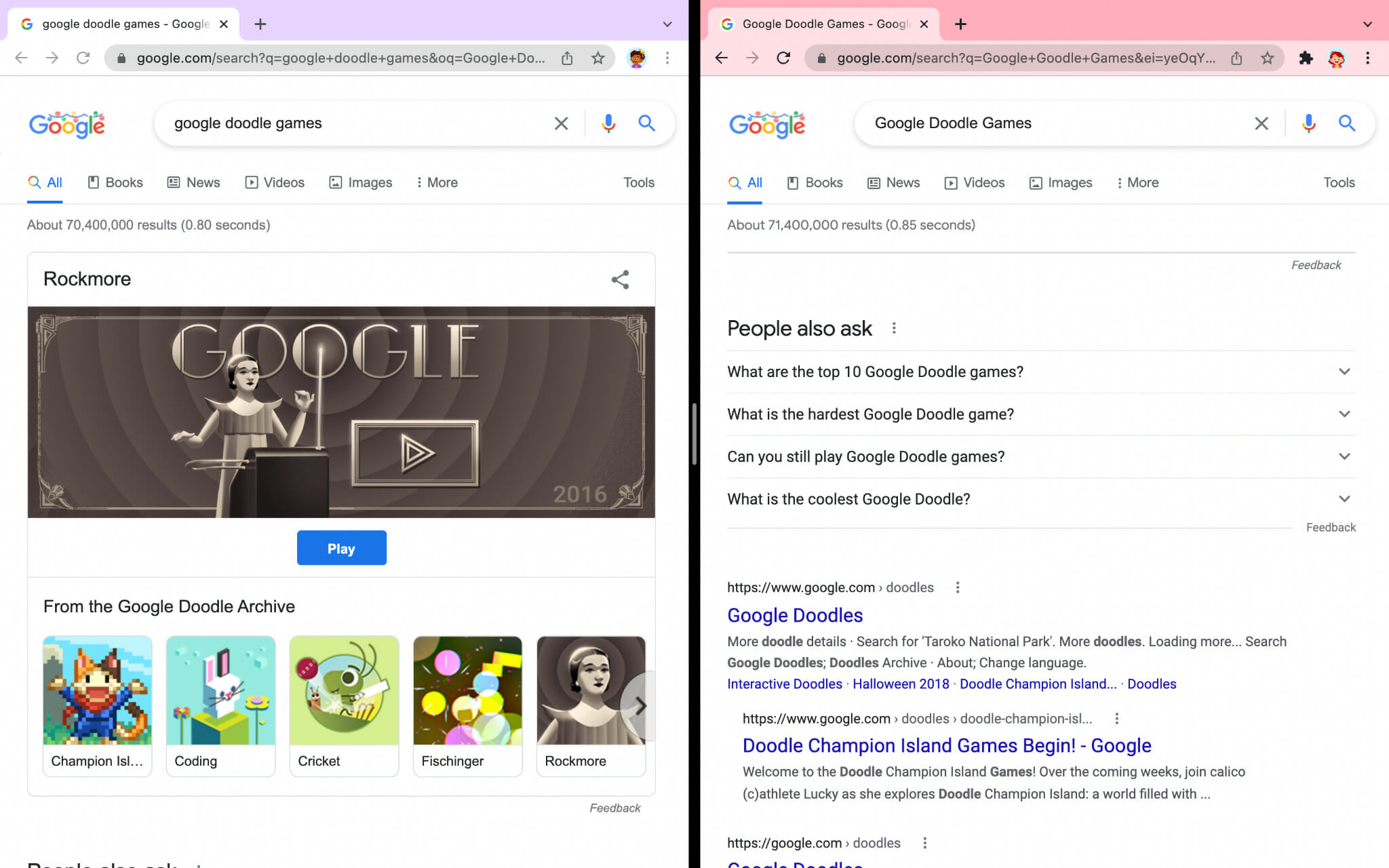Click the Champion Island doodle thumbnail

pyautogui.click(x=97, y=690)
